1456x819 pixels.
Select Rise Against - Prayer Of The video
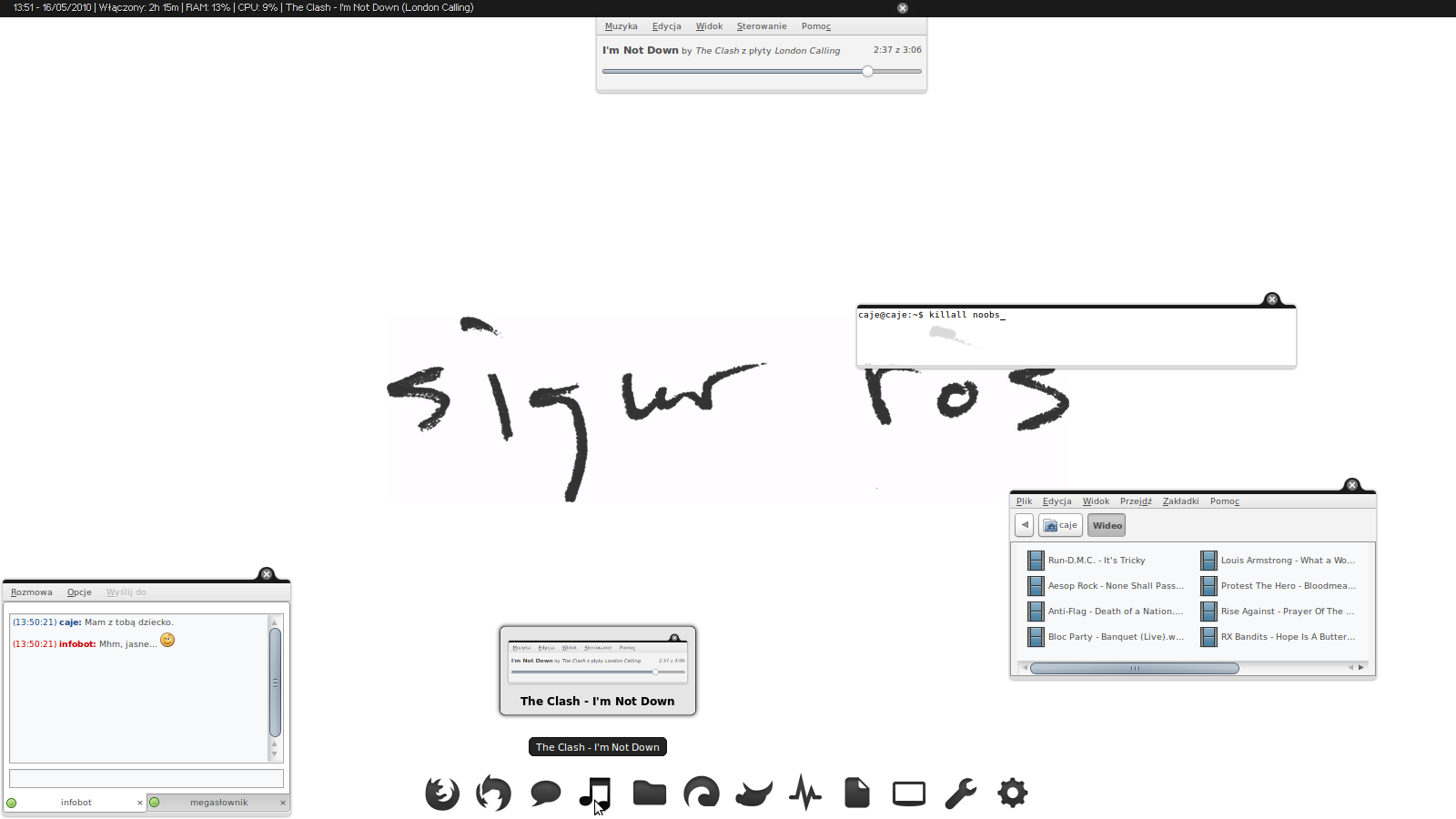tap(1278, 612)
